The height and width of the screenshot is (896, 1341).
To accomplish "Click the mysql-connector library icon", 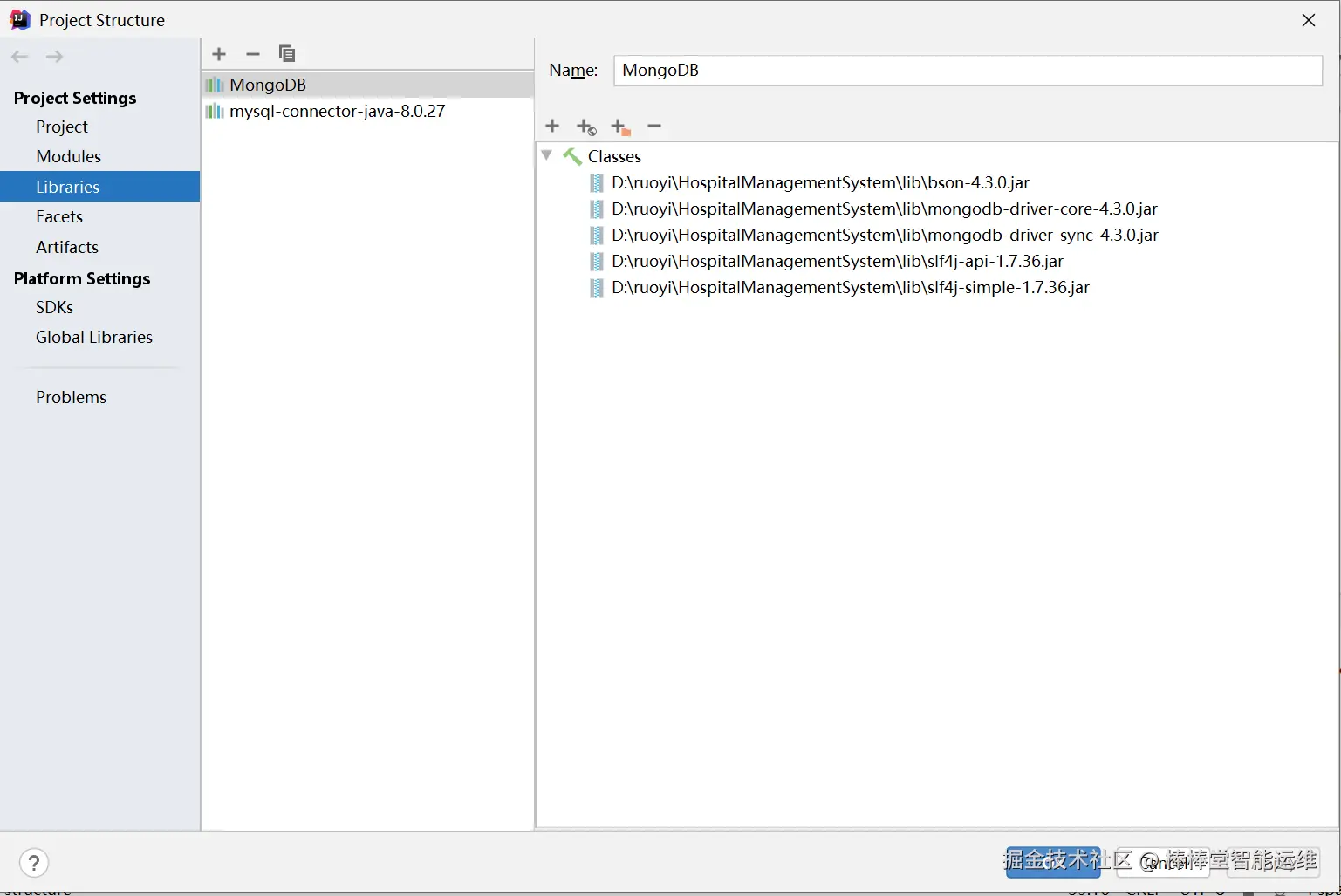I will 215,111.
